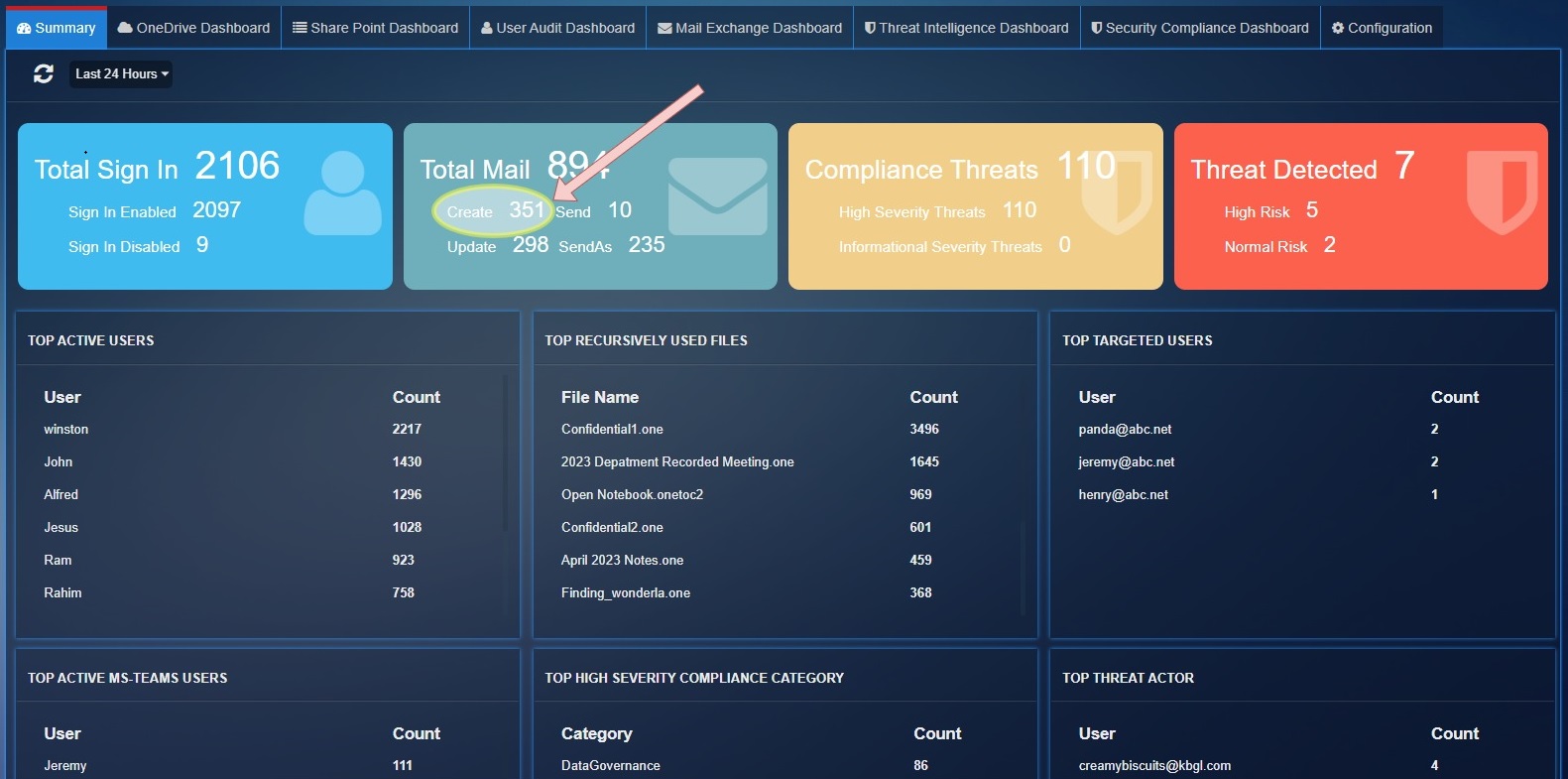Viewport: 1568px width, 779px height.
Task: Open the Last 24 Hours time range dropdown
Action: click(x=121, y=73)
